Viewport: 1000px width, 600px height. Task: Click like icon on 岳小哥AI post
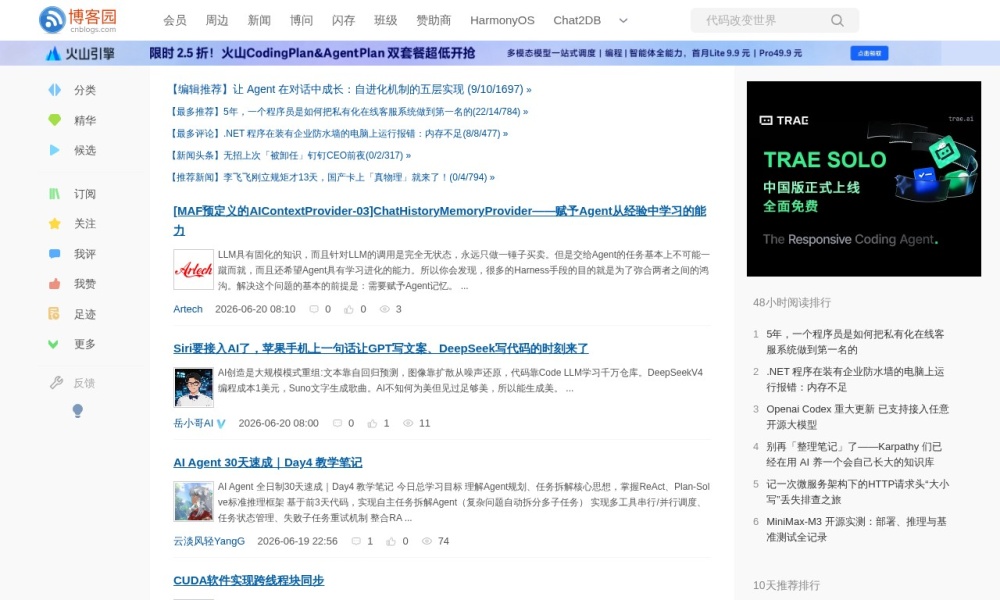point(372,423)
